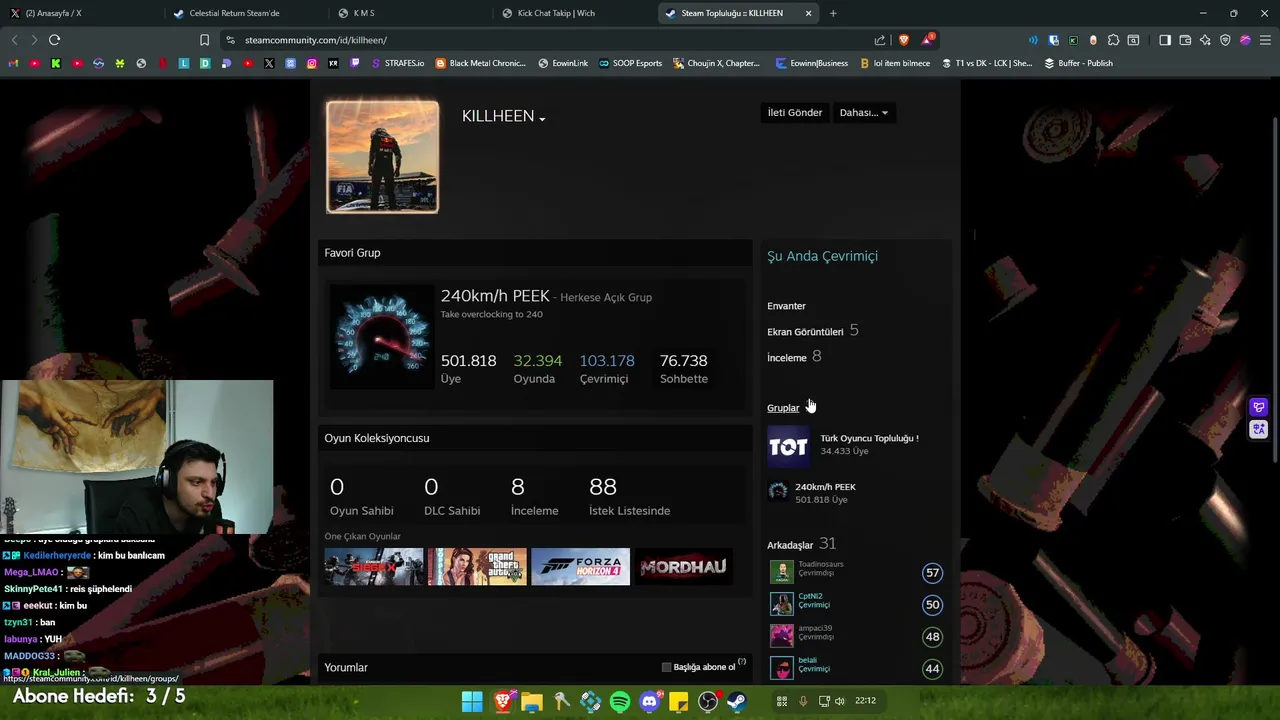Click the Türk Oyuncu Topluluğu ! group name
This screenshot has height=720, width=1280.
pos(869,438)
